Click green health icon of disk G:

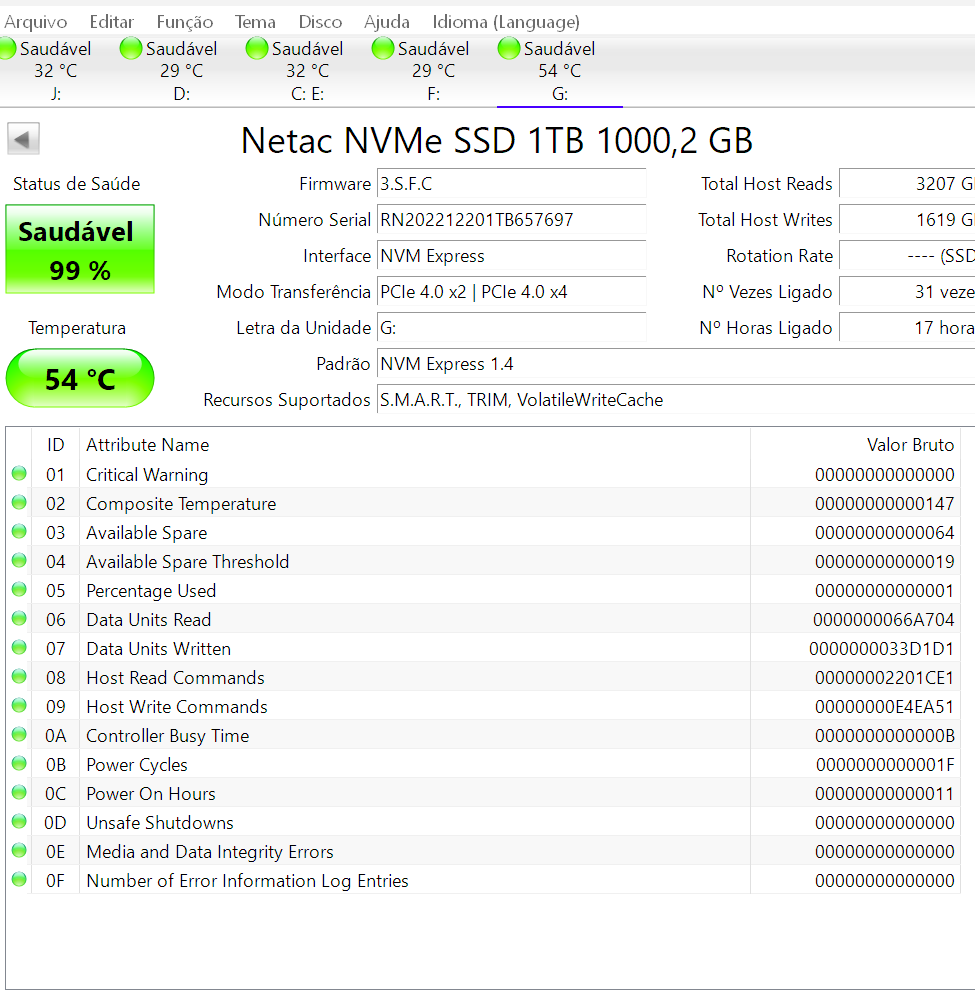click(x=509, y=49)
